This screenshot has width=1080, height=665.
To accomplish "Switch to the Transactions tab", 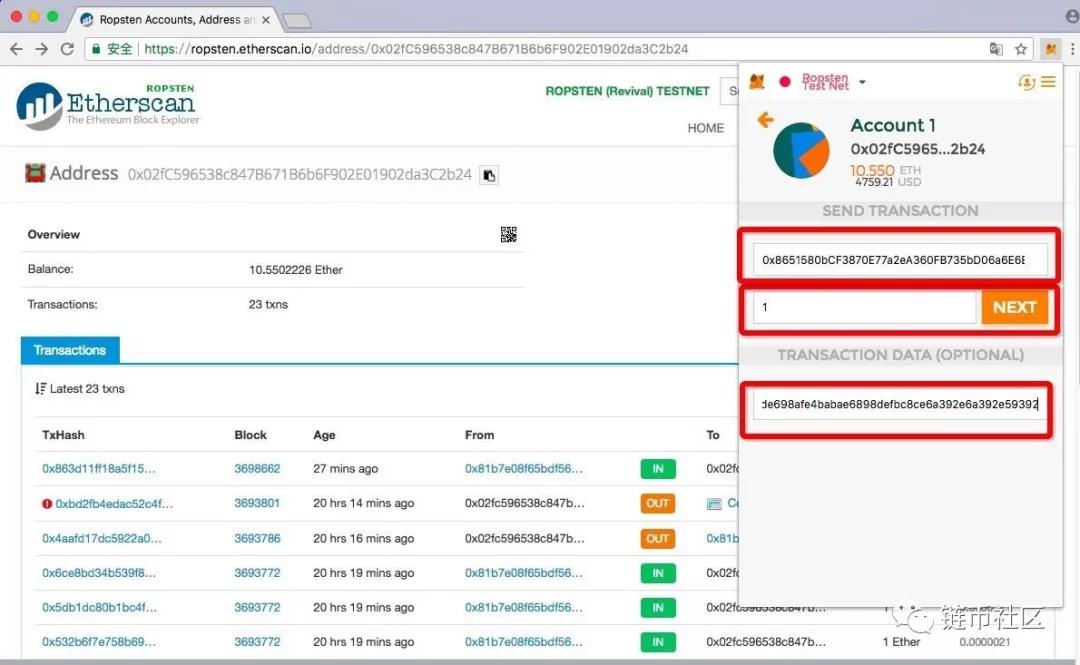I will click(x=70, y=350).
